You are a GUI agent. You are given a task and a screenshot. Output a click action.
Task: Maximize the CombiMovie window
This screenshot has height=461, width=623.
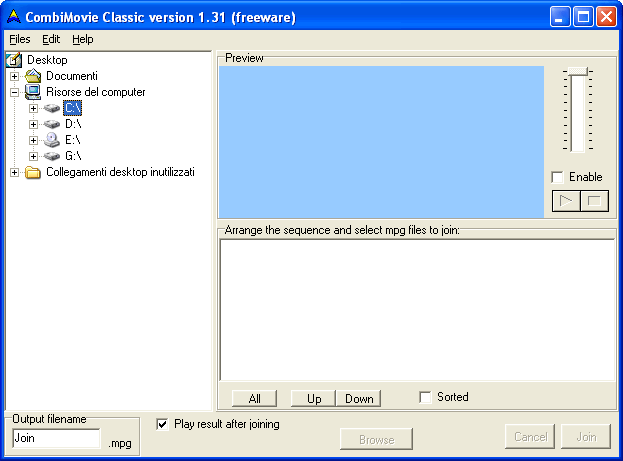[x=583, y=17]
